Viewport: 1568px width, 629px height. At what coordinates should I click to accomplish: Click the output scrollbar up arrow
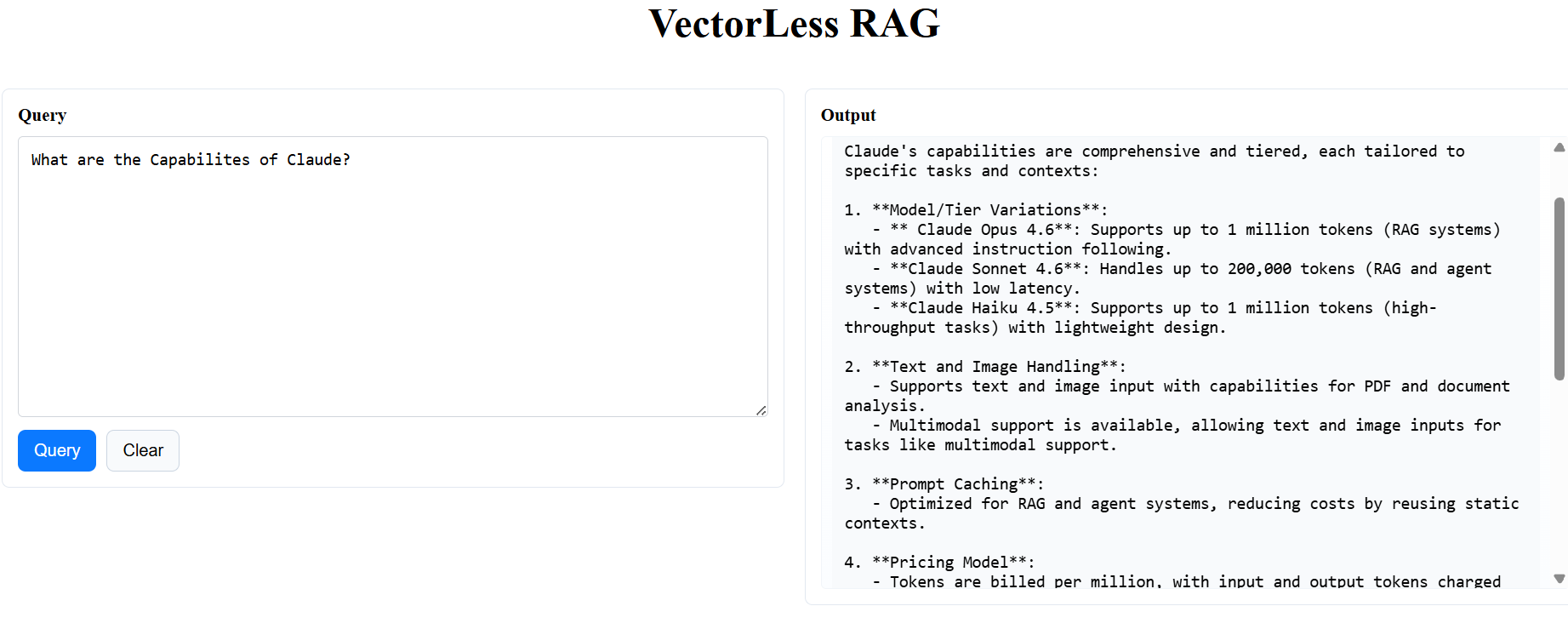click(x=1559, y=147)
